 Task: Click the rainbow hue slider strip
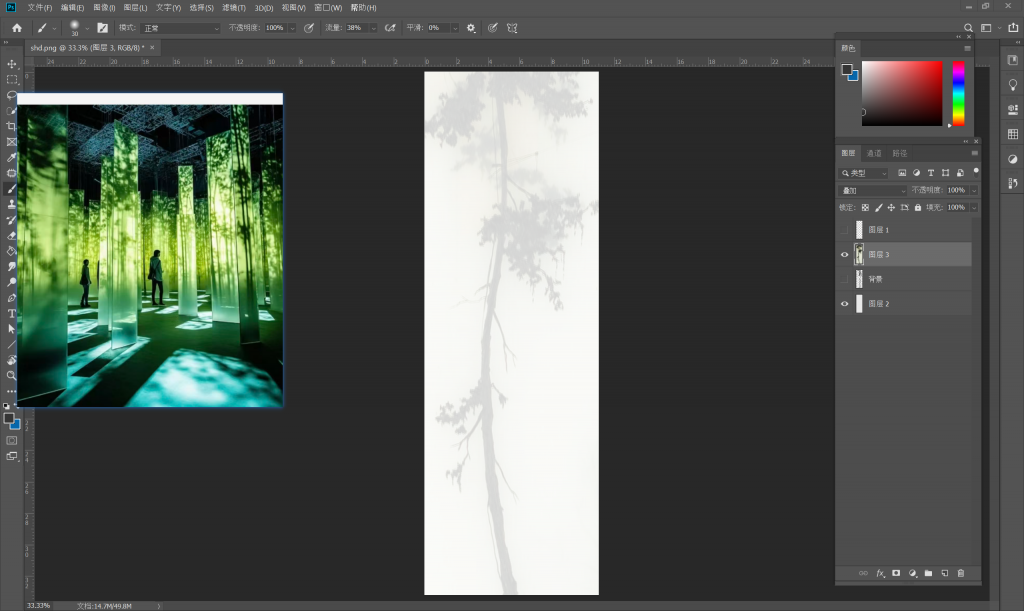pos(958,93)
